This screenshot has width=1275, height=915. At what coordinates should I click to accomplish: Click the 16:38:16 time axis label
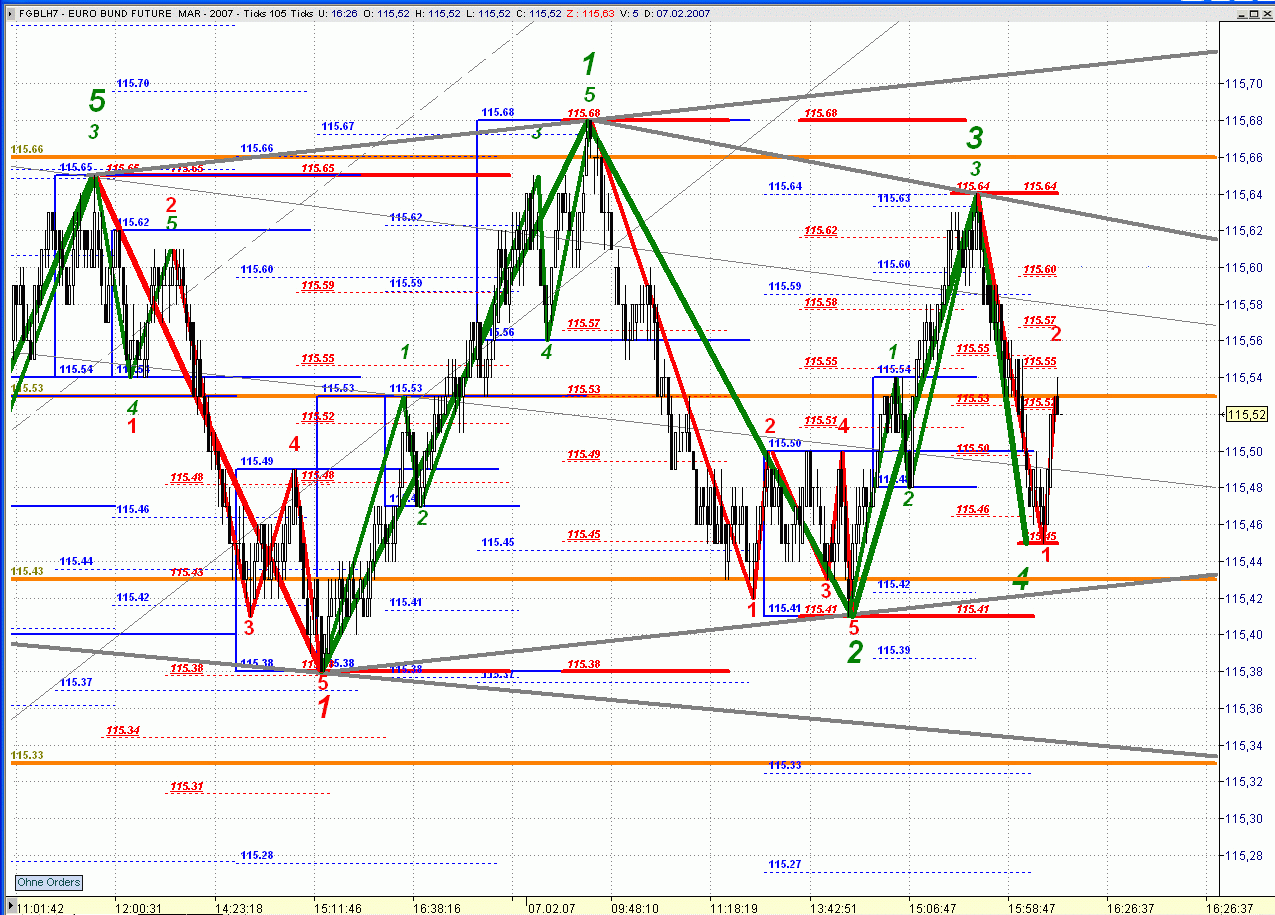[436, 908]
